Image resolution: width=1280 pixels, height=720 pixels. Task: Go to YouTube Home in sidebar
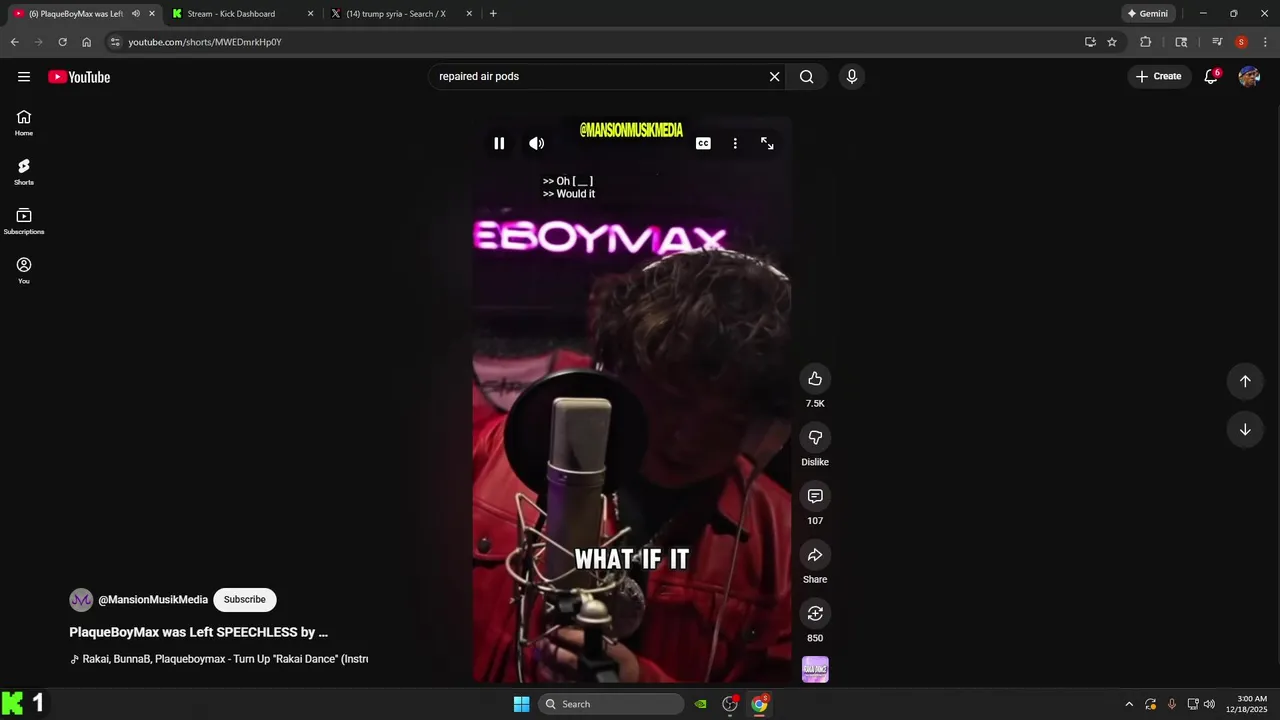[24, 123]
